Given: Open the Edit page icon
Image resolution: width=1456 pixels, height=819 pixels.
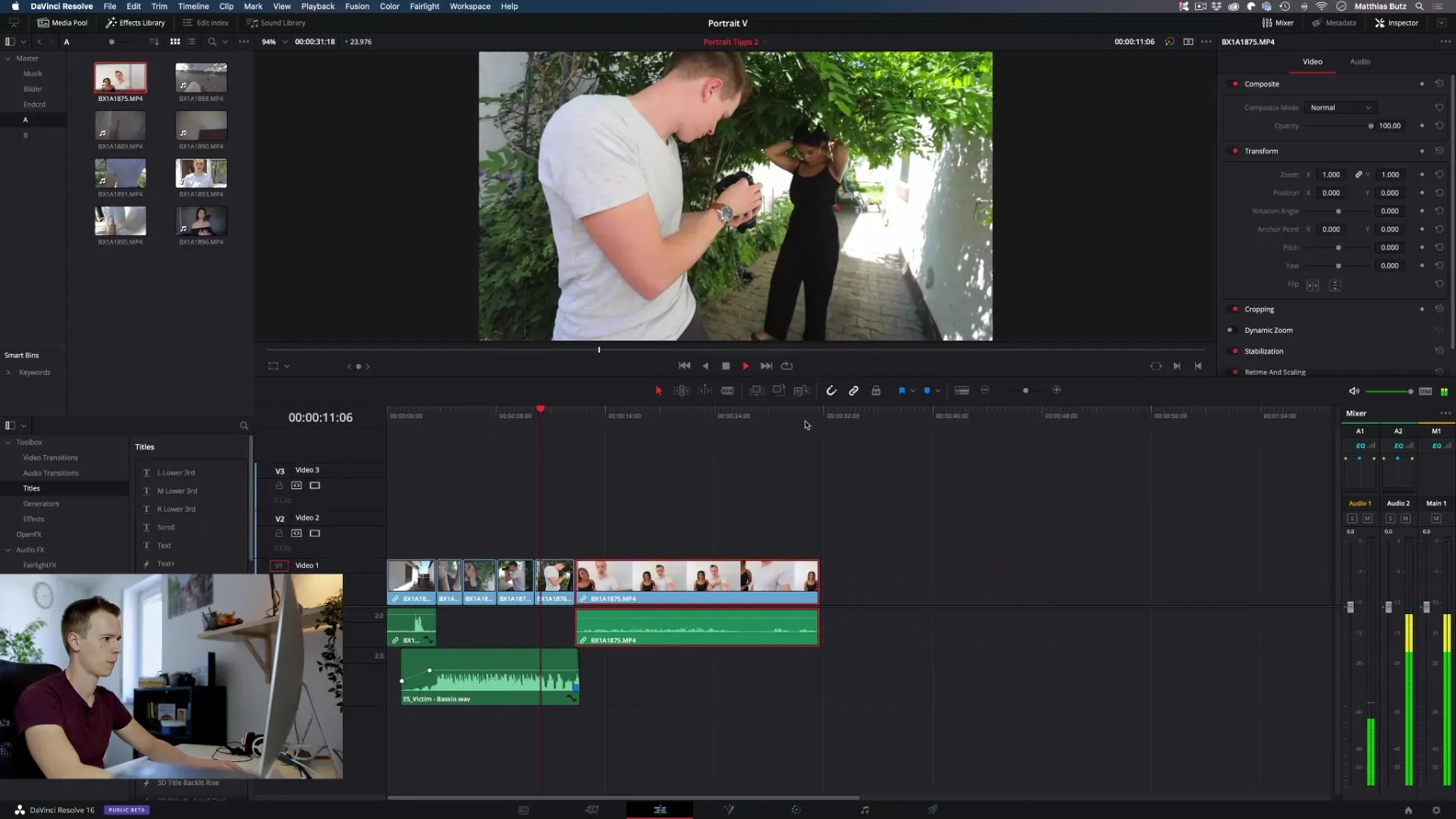Looking at the screenshot, I should pyautogui.click(x=660, y=810).
